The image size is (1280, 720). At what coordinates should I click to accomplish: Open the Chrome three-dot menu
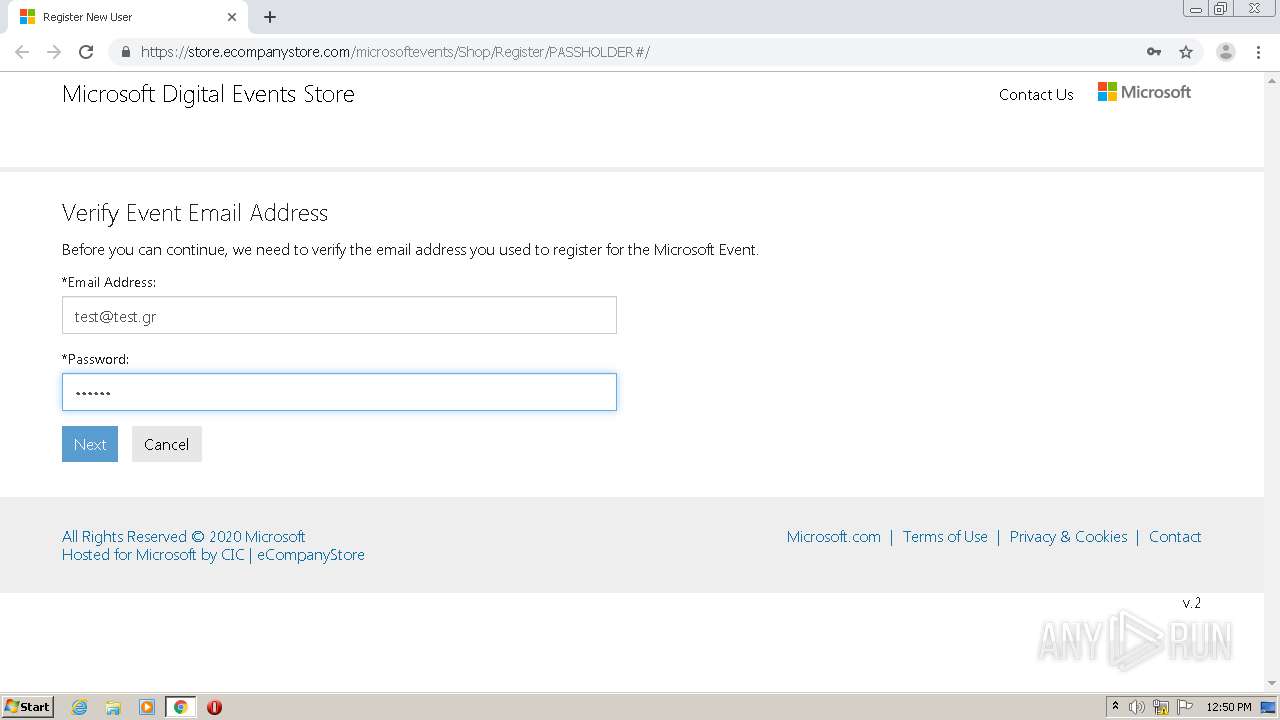(x=1258, y=52)
